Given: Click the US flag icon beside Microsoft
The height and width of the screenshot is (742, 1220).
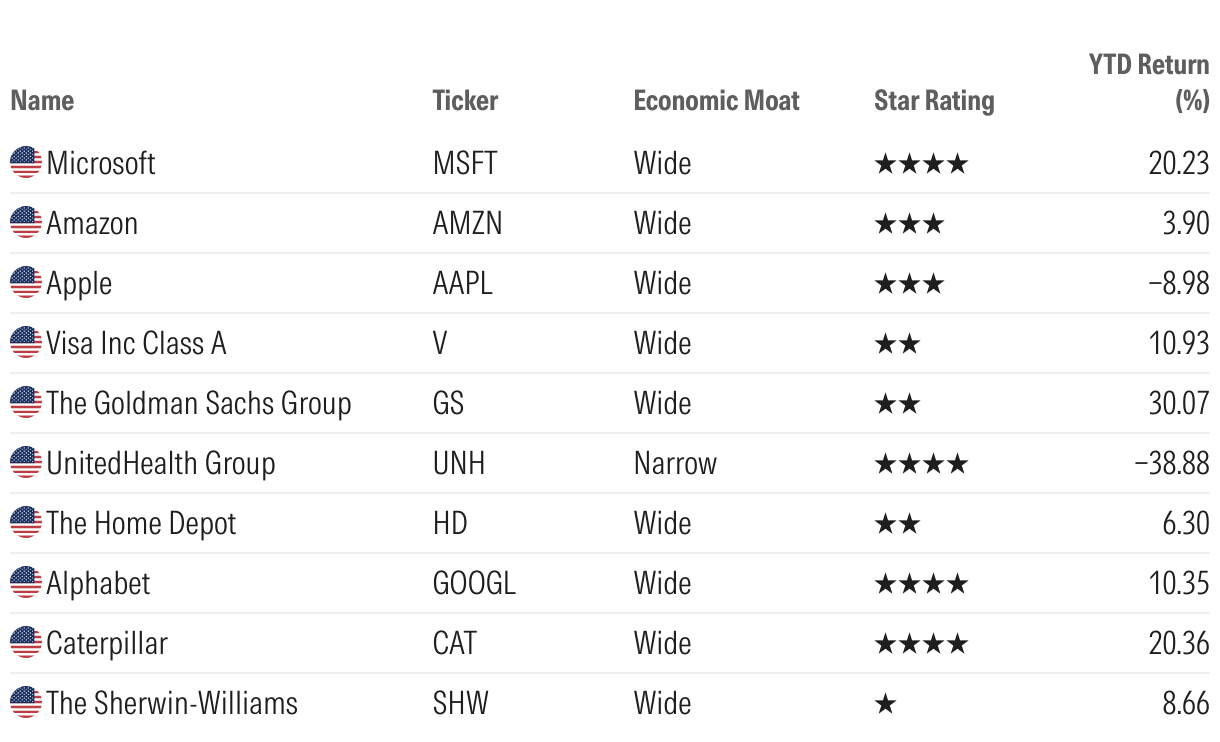Looking at the screenshot, I should pyautogui.click(x=26, y=162).
